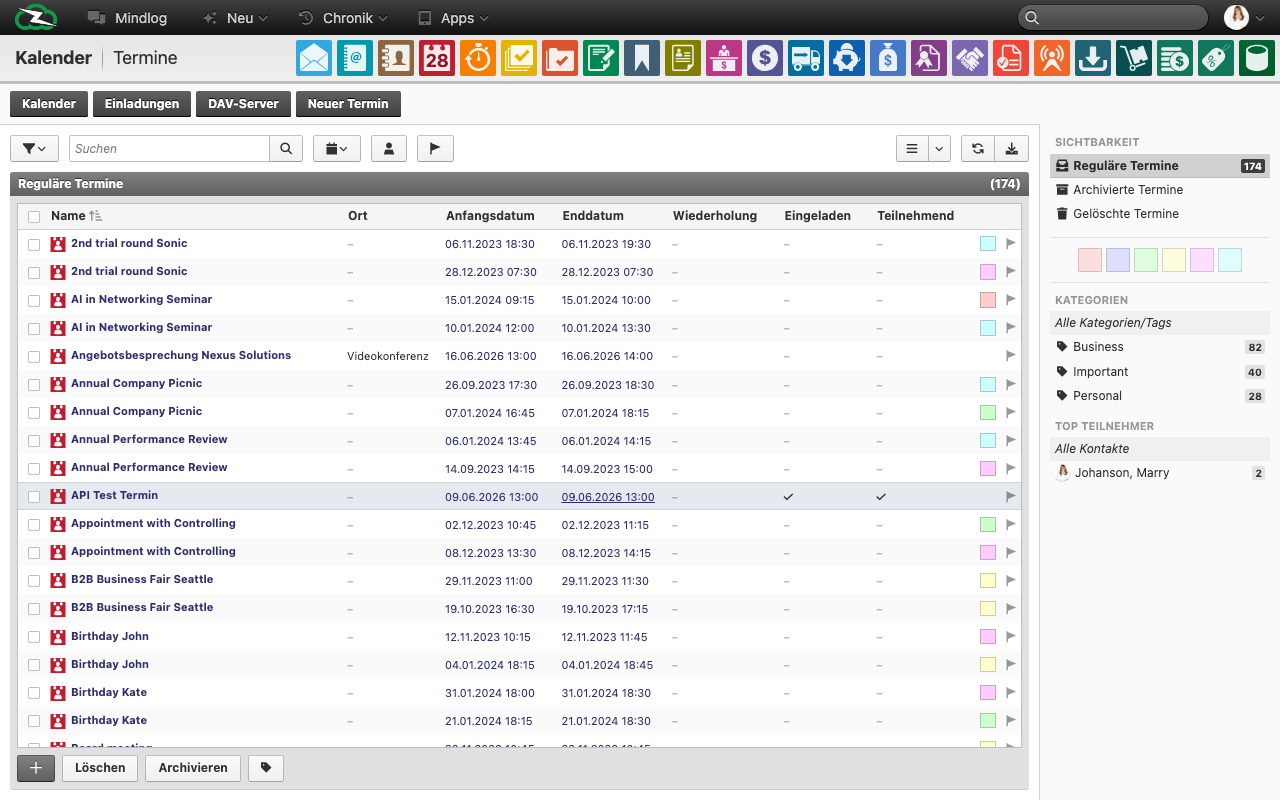Expand the Chronik menu in top bar
This screenshot has width=1280, height=800.
point(343,18)
